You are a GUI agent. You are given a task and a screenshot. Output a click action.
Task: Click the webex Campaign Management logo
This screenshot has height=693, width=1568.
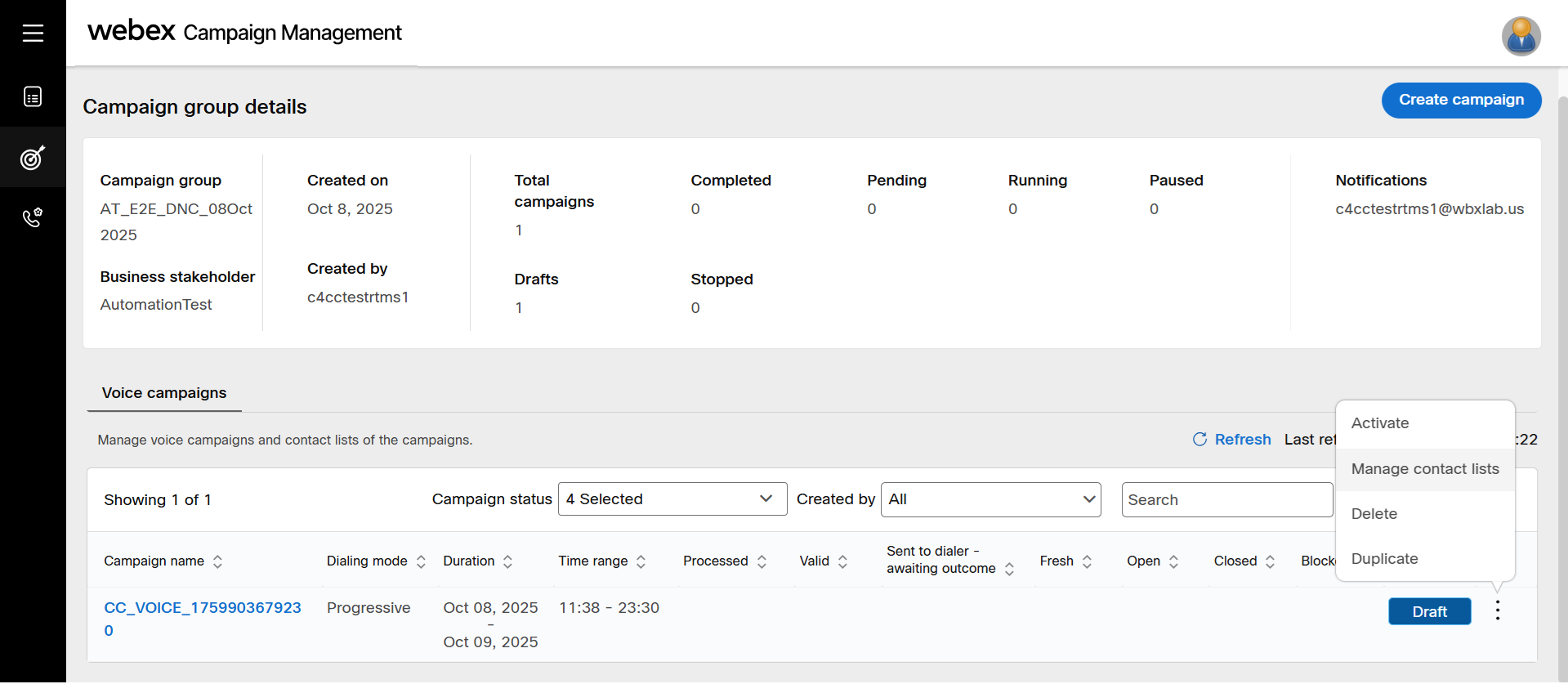244,32
